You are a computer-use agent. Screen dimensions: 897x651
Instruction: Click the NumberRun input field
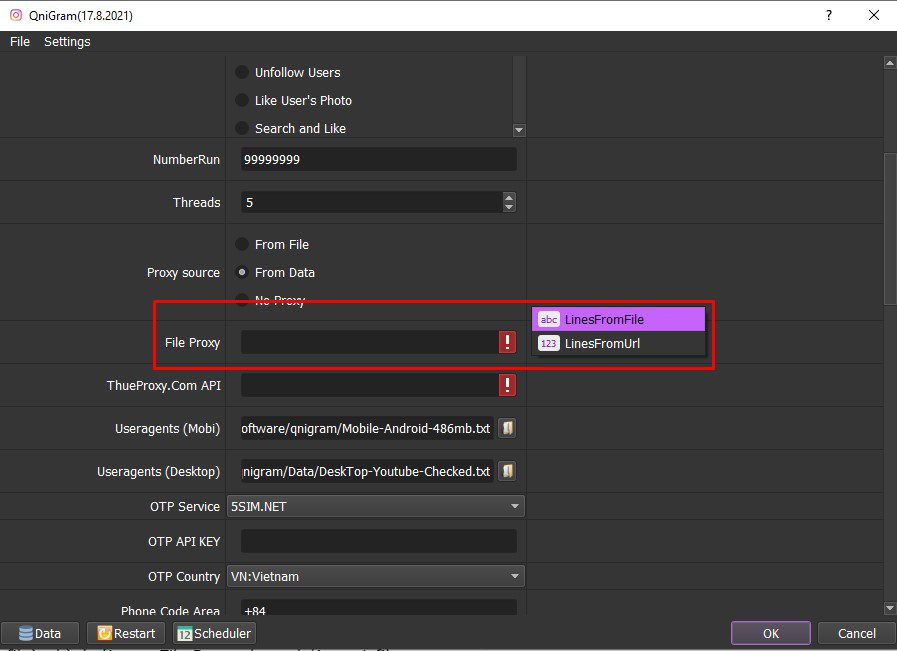tap(379, 159)
